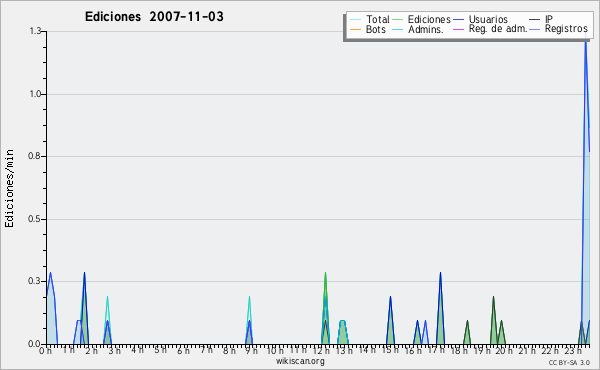Click the 1.0 value on y-axis
This screenshot has width=600, height=370.
pos(35,94)
